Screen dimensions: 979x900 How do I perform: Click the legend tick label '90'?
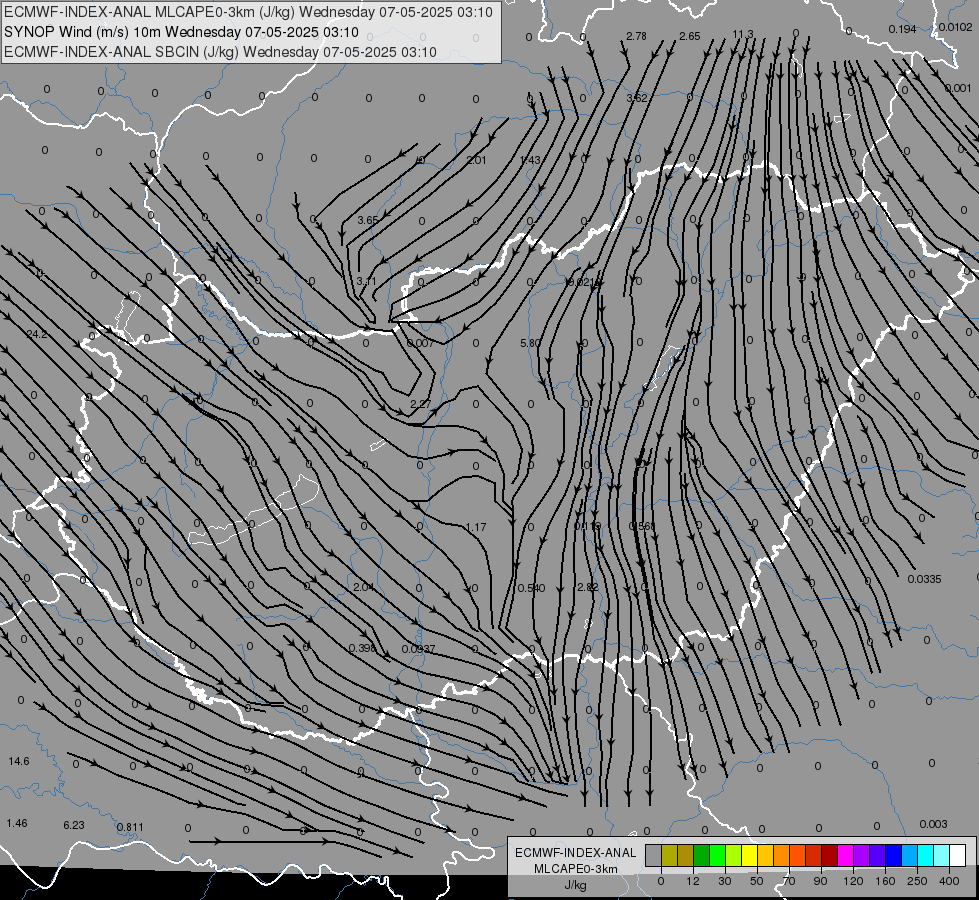[820, 881]
